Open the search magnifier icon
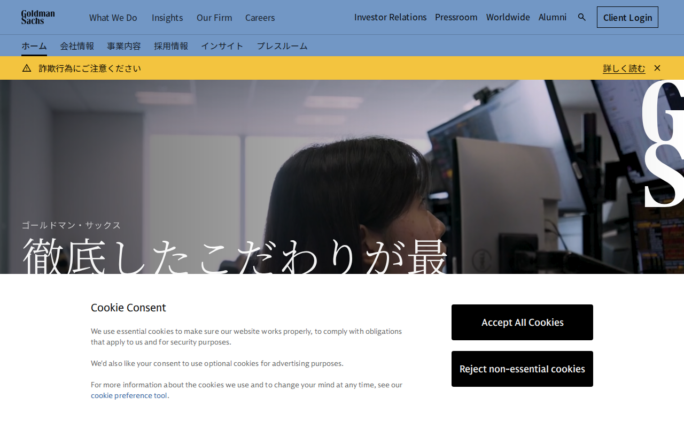The width and height of the screenshot is (684, 428). (582, 17)
